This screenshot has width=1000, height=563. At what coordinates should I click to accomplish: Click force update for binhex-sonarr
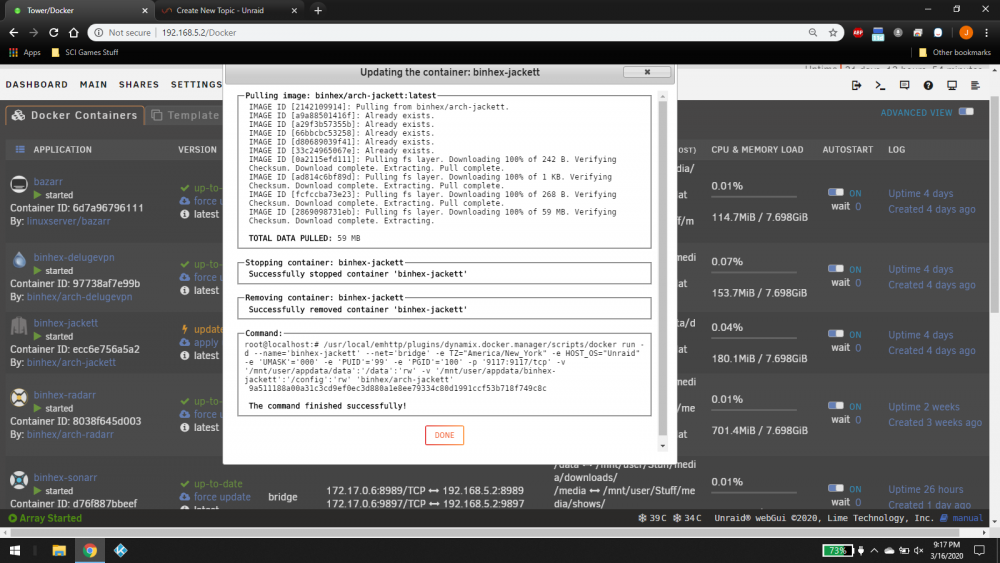[x=222, y=497]
